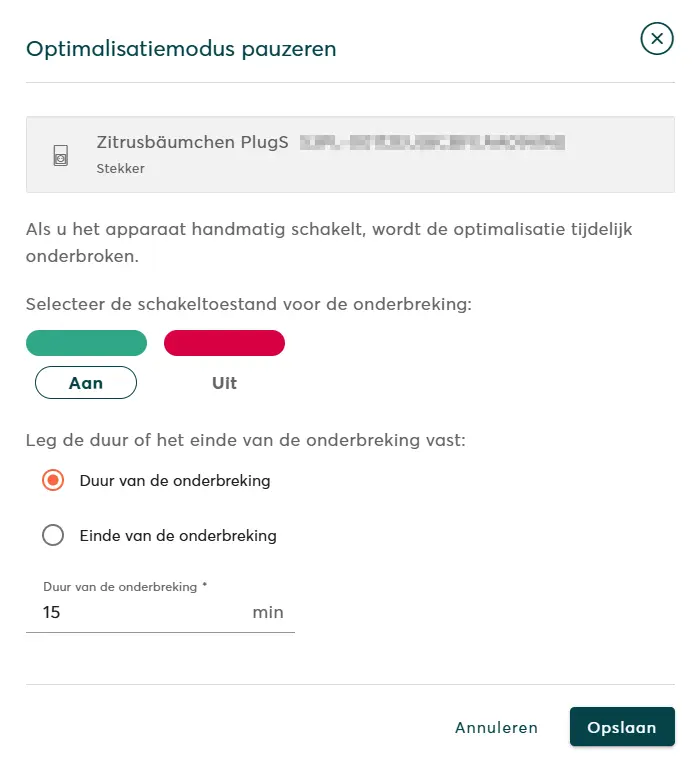Save with the Opslaan button
The image size is (699, 772).
(622, 727)
